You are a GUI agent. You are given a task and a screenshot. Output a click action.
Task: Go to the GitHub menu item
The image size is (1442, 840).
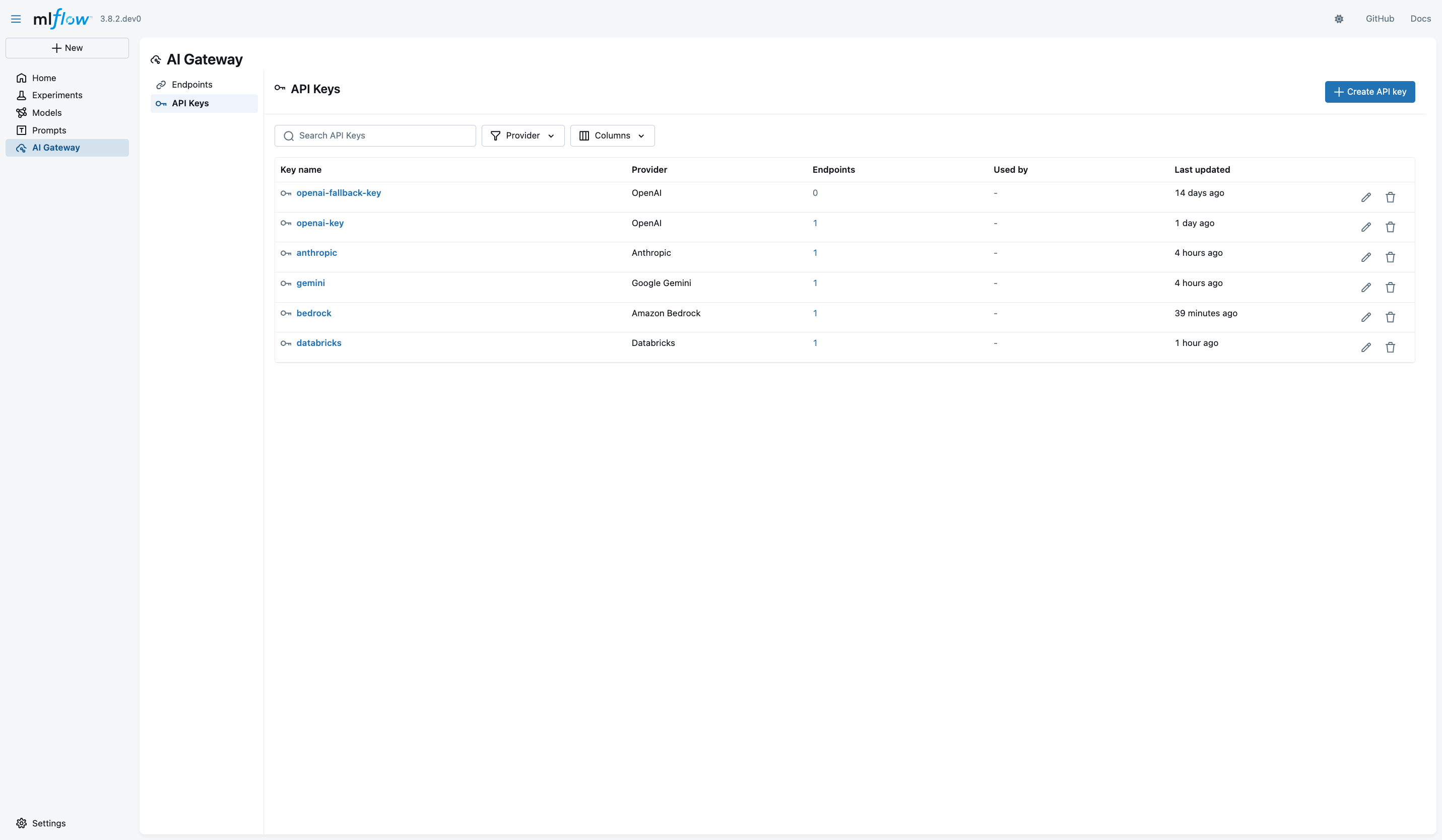coord(1380,19)
